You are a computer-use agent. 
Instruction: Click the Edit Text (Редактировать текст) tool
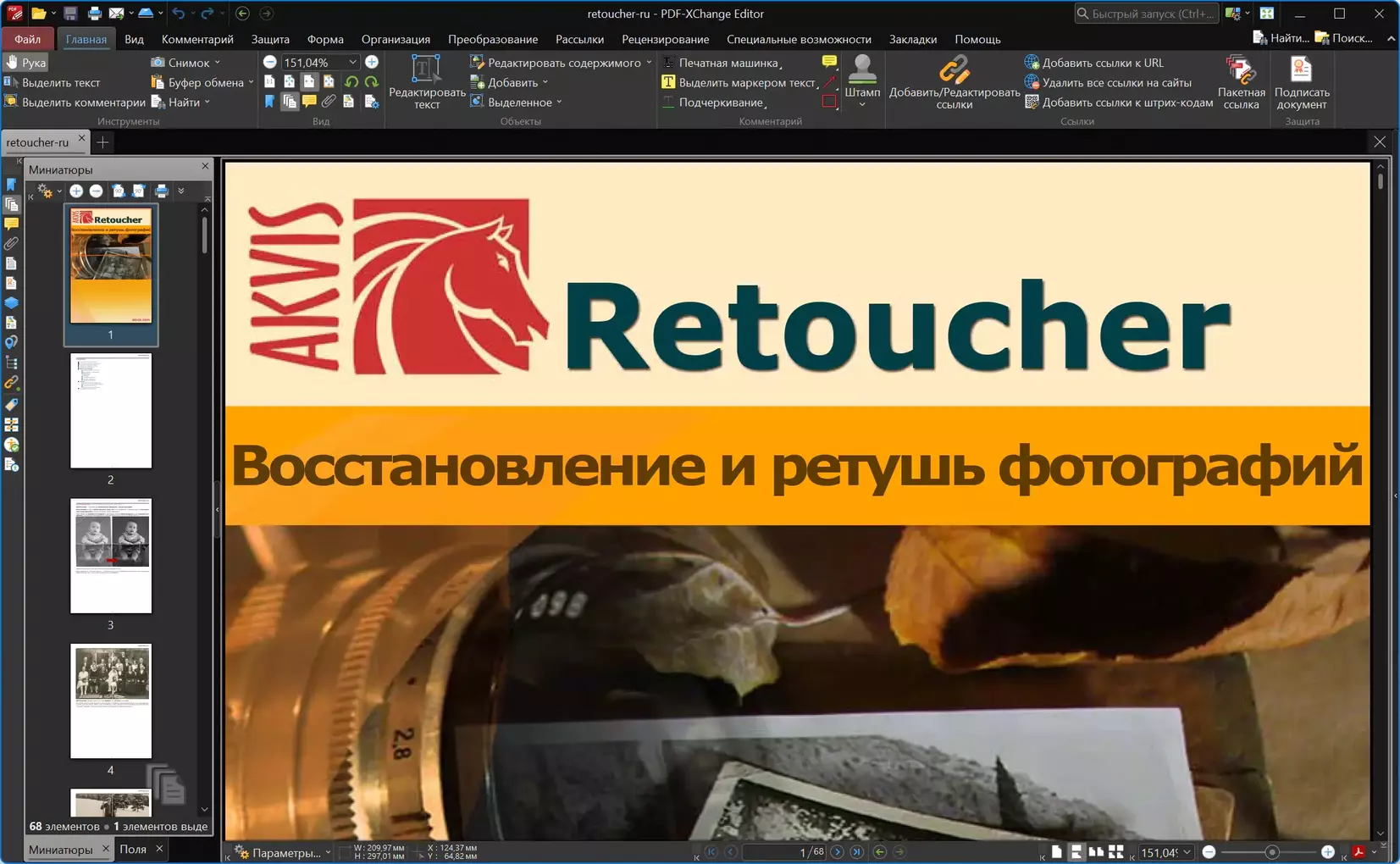[426, 81]
